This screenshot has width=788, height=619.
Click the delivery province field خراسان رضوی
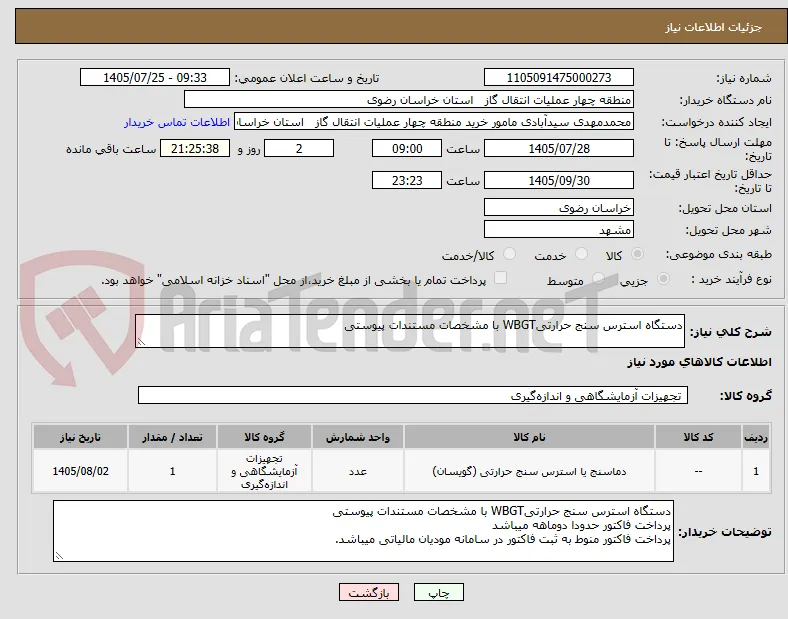(x=559, y=208)
